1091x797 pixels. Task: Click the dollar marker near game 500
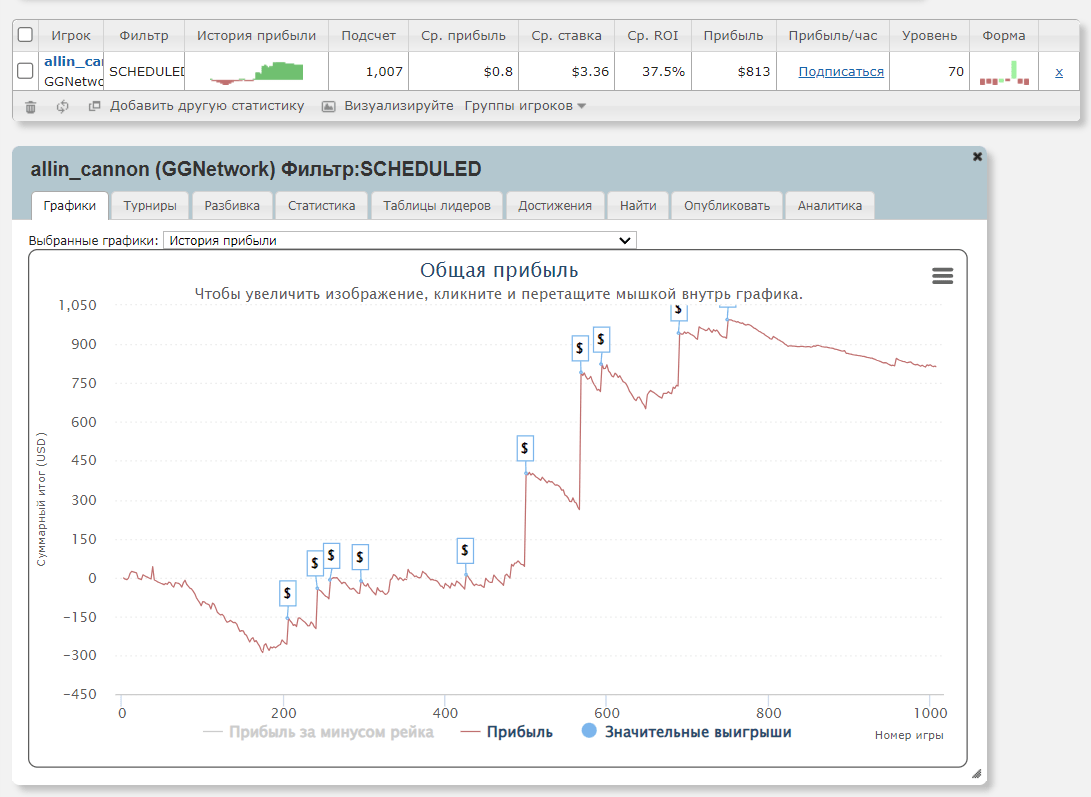(x=525, y=448)
